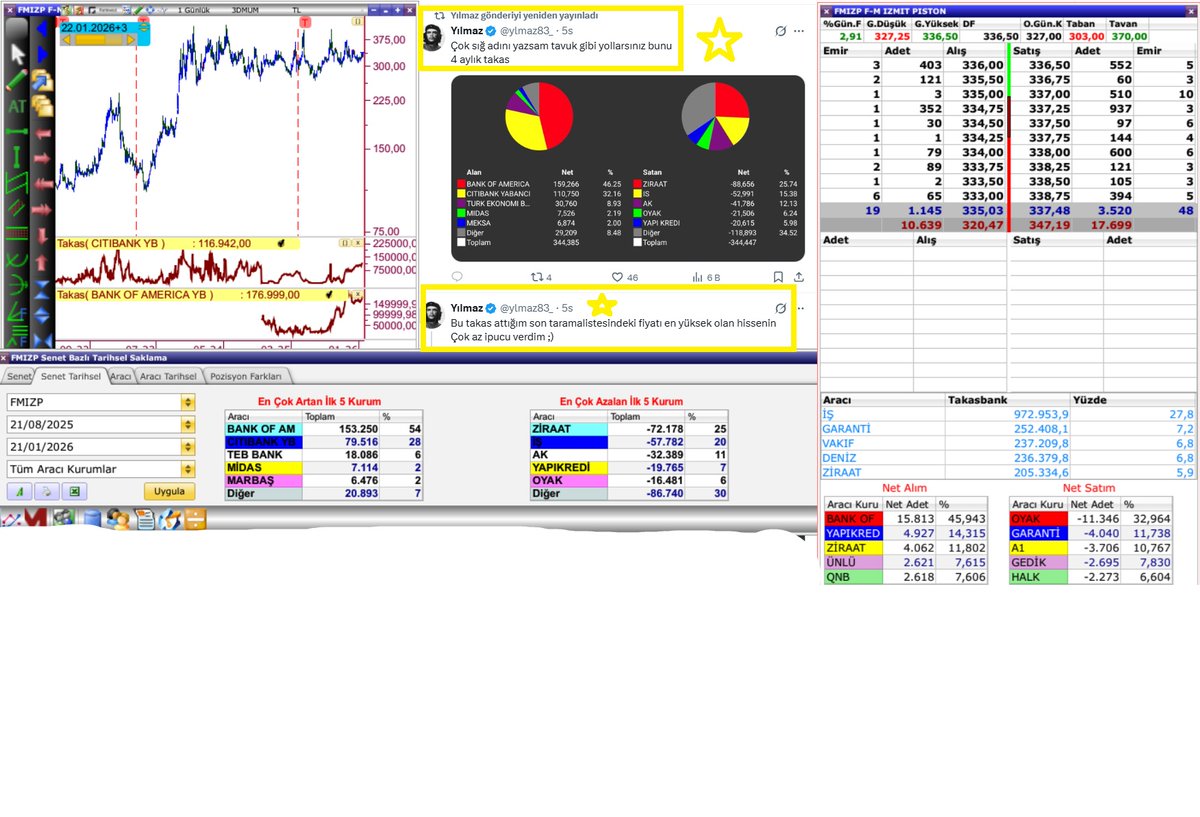Select the arrow cursor tool in chart toolbar
This screenshot has height=817, width=1200.
coord(18,54)
